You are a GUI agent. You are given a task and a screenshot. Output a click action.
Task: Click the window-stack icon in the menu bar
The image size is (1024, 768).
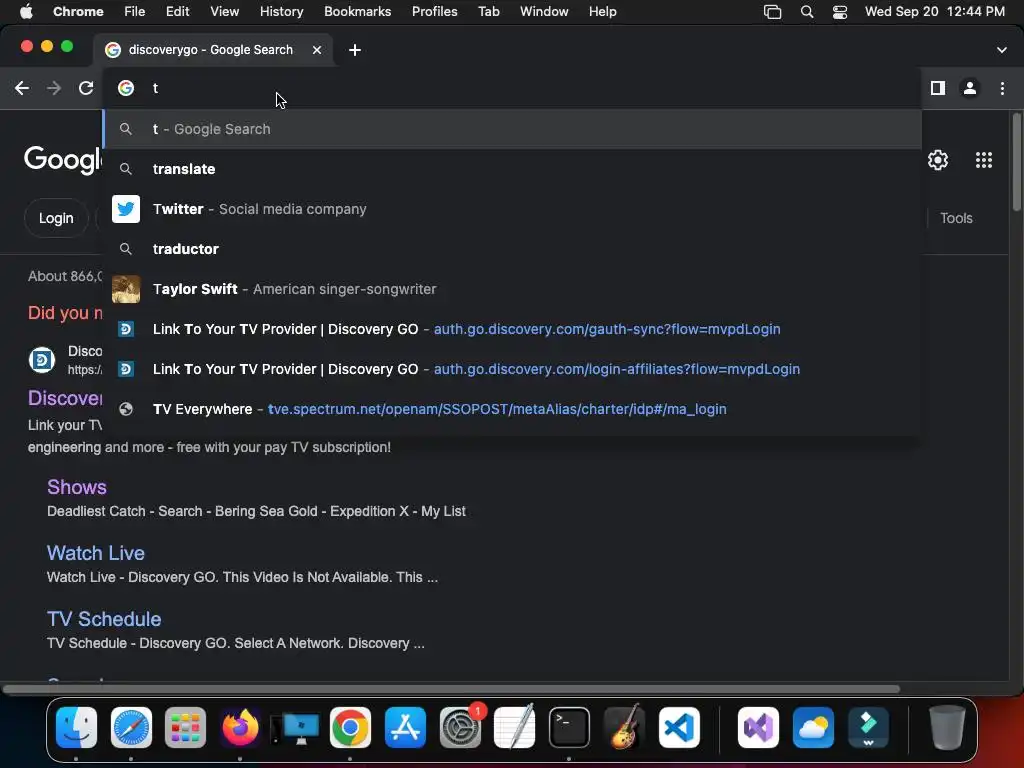[x=773, y=12]
